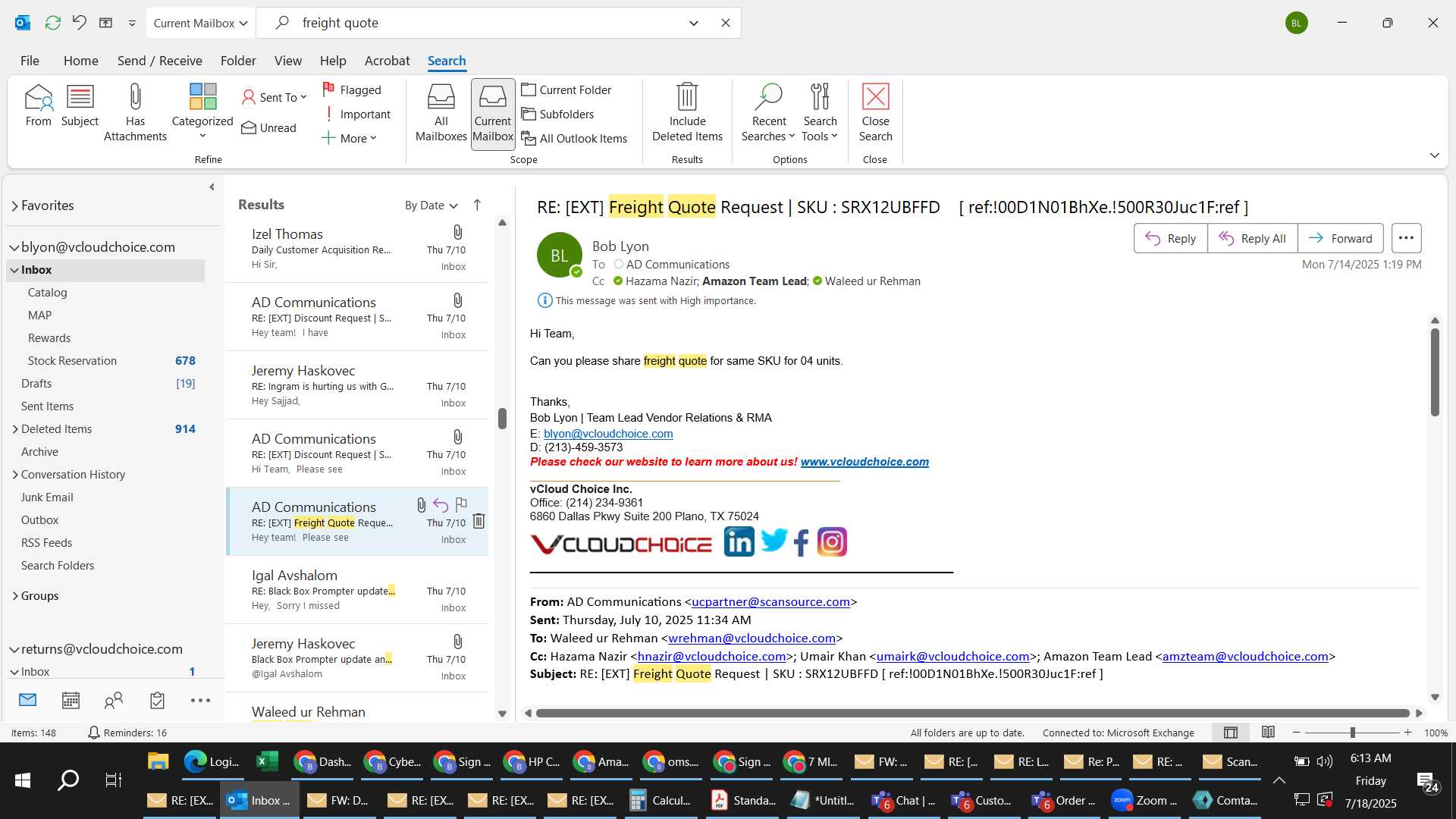Filter results to Unread messages
Image resolution: width=1456 pixels, height=819 pixels.
click(x=269, y=127)
